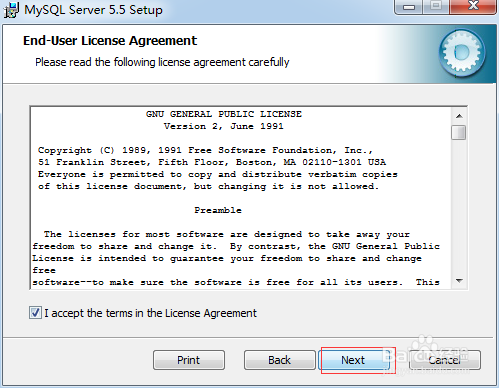Click the 'GNU GENERAL PUBLIC LICENSE' heading text
Viewport: 499px width, 388px height.
click(224, 114)
